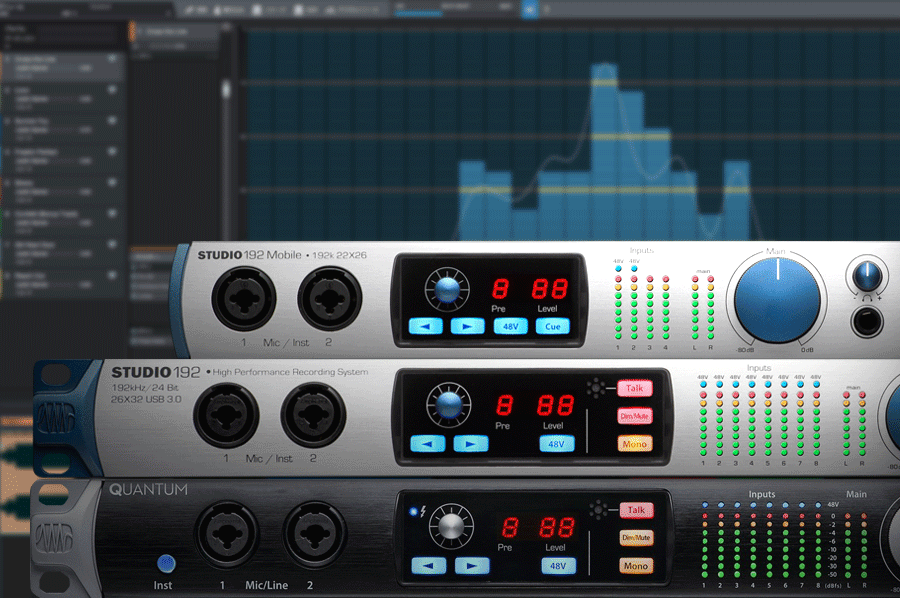
Task: Click the right arrow on the Quantum unit
Action: pos(472,565)
